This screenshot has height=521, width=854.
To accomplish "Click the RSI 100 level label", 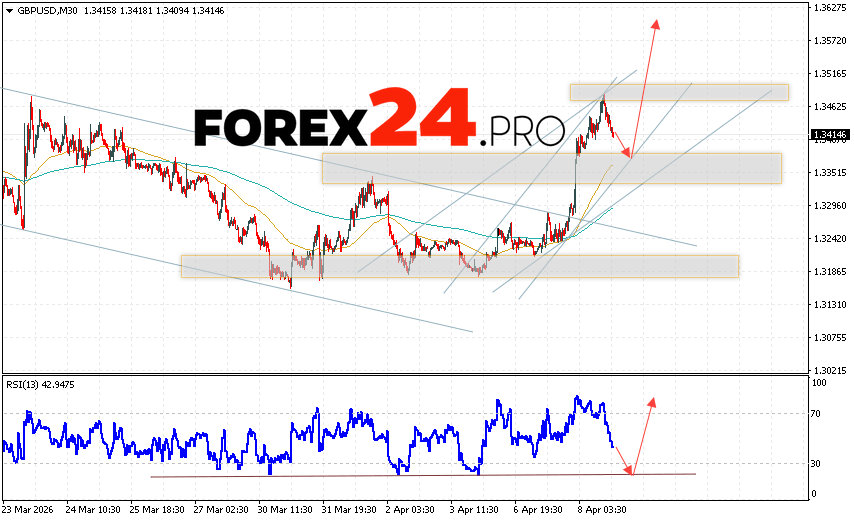I will click(819, 382).
